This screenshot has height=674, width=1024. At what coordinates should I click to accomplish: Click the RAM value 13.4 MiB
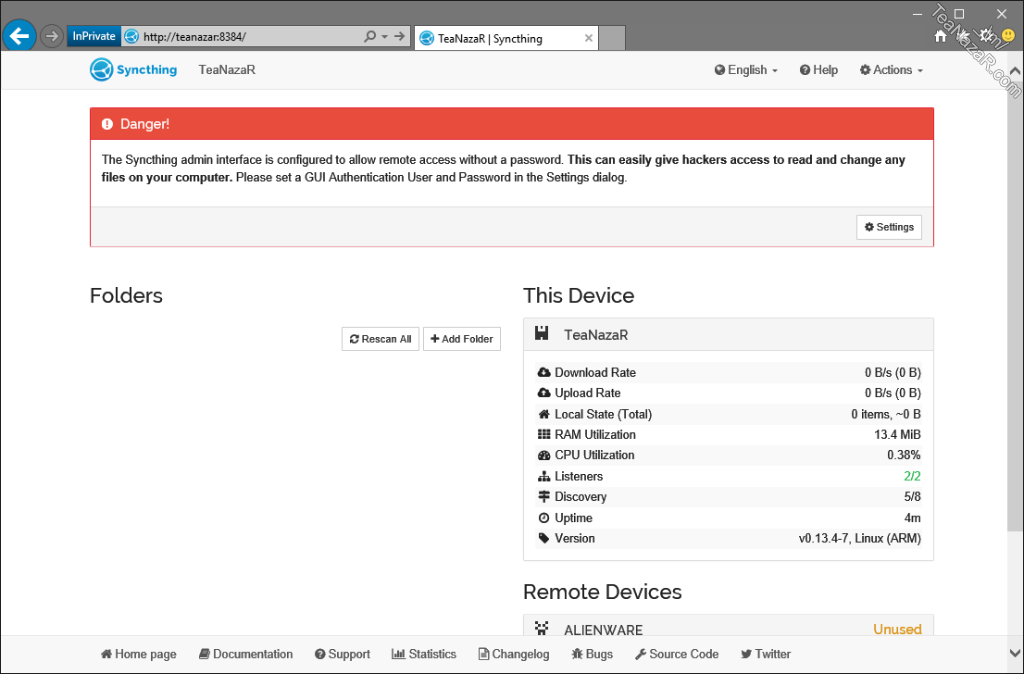pyautogui.click(x=897, y=435)
